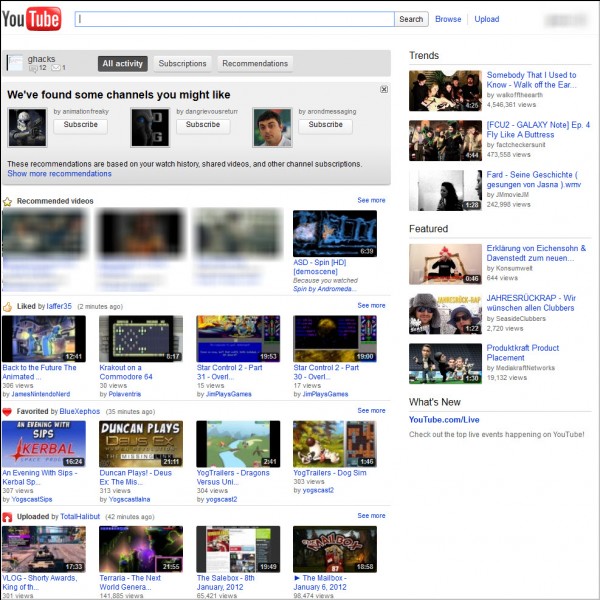The image size is (600, 600).
Task: Click the Recommended videos star icon
Action: [7, 202]
